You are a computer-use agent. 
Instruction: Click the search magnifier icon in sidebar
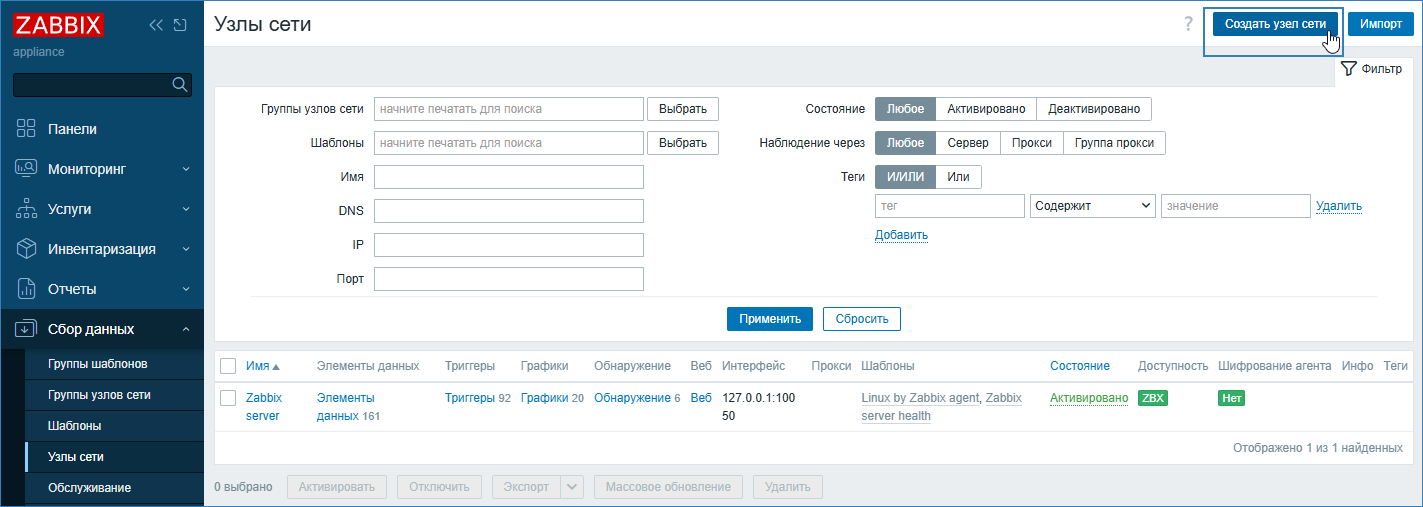coord(180,84)
